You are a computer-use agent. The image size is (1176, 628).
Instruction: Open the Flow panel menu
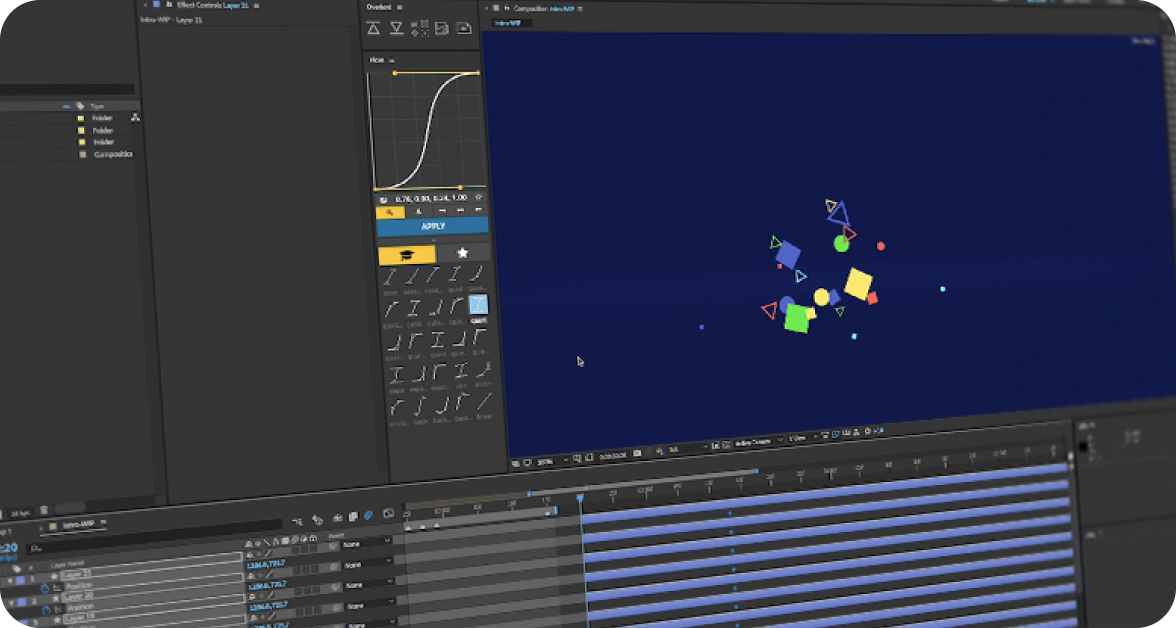click(392, 60)
